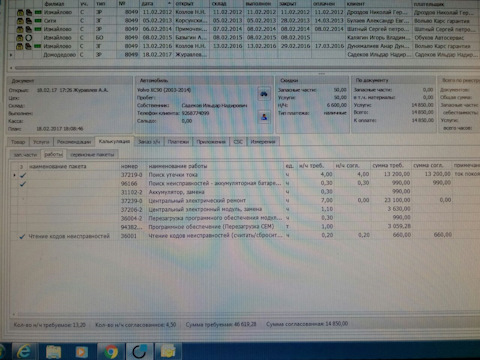Toggle checkmark for Поиск утечки тока
The width and height of the screenshot is (480, 360).
(x=23, y=175)
